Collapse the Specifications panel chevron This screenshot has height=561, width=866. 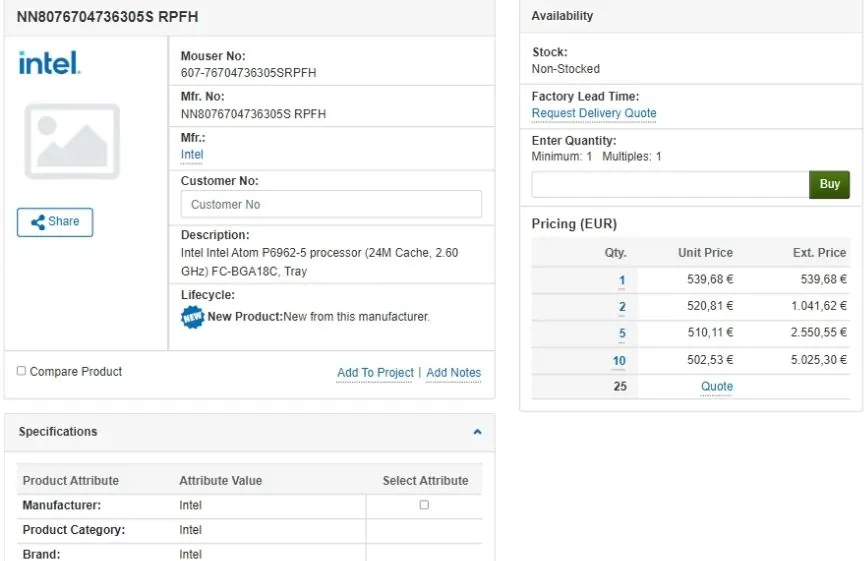[x=477, y=432]
